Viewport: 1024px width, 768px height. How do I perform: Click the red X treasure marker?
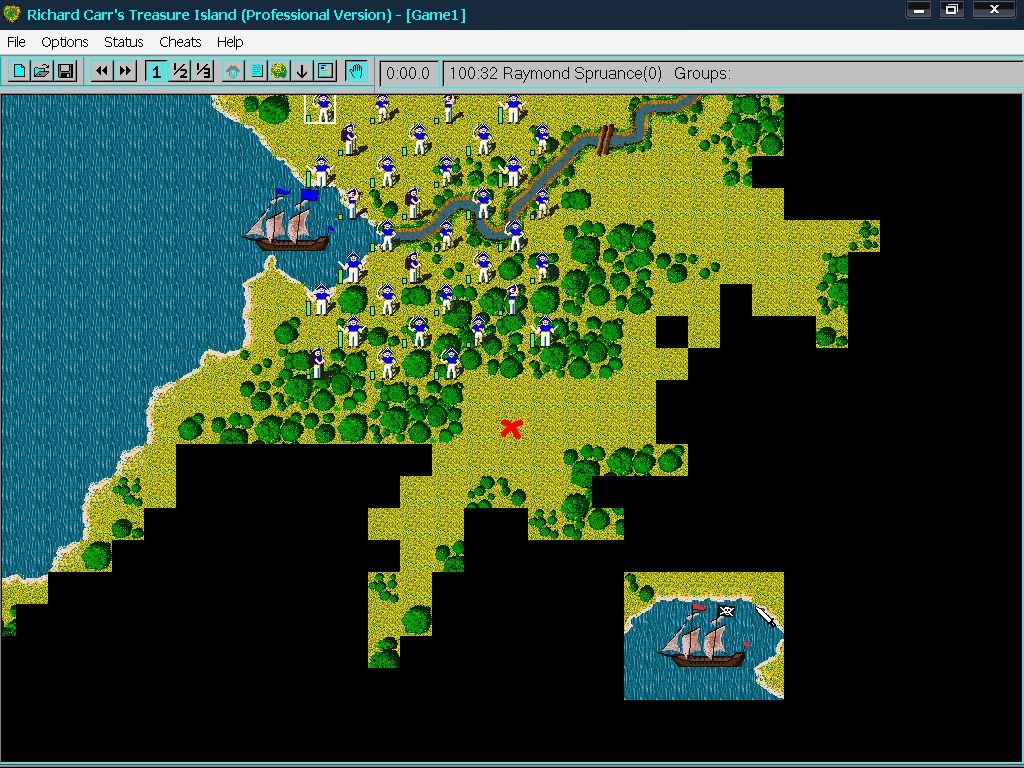[x=511, y=428]
